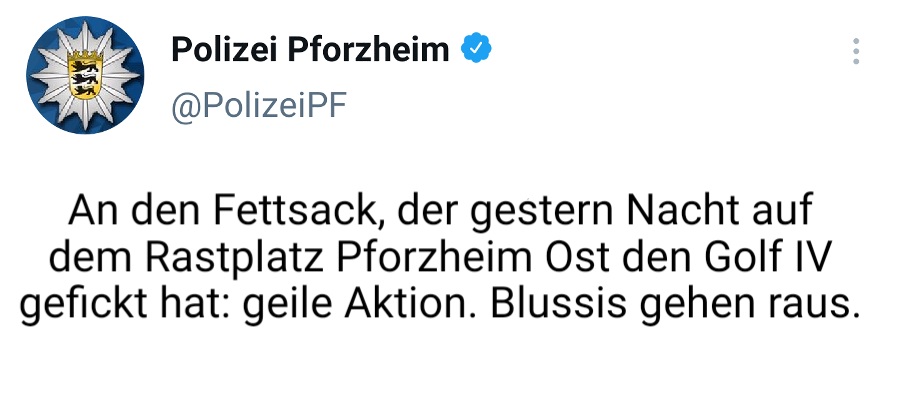Click the word "Rastplatz" in the tweet

click(239, 259)
